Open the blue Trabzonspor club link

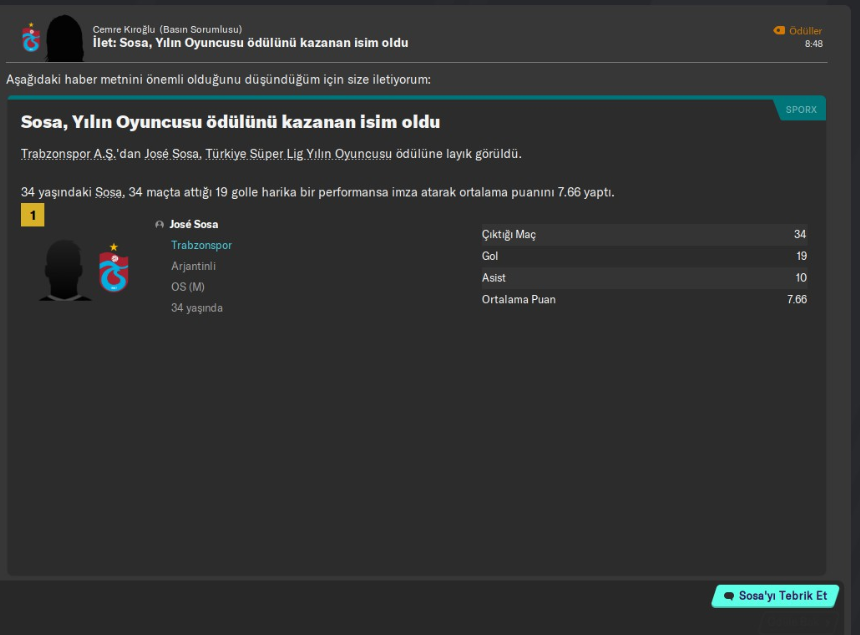201,245
